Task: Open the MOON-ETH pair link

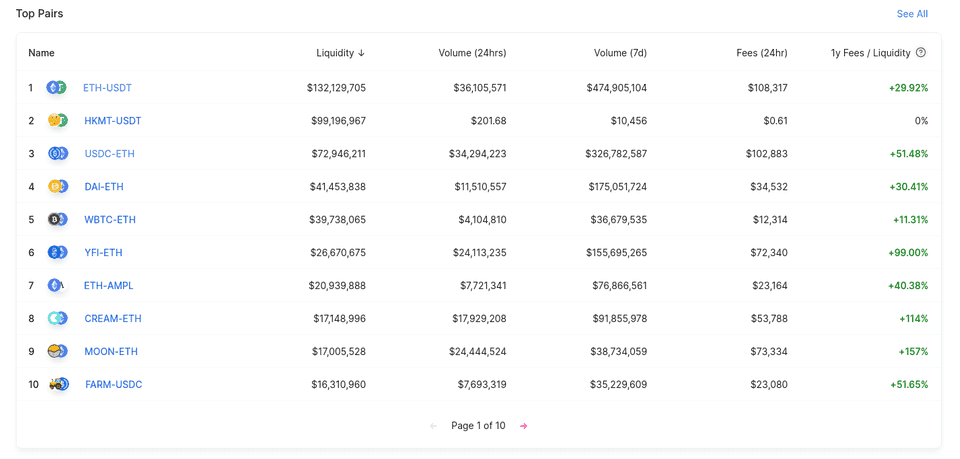Action: point(111,352)
